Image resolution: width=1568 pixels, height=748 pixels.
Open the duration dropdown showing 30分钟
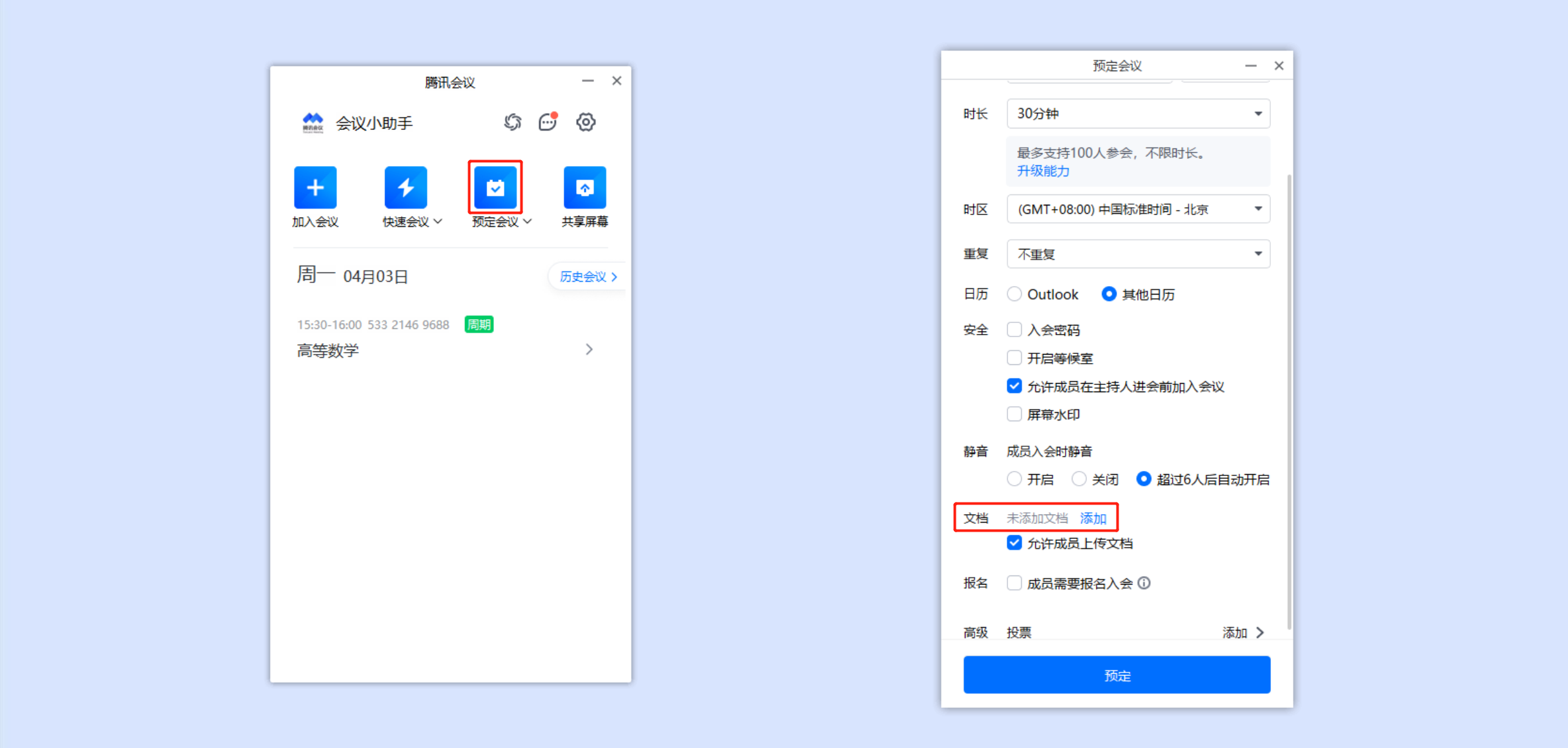point(1139,114)
